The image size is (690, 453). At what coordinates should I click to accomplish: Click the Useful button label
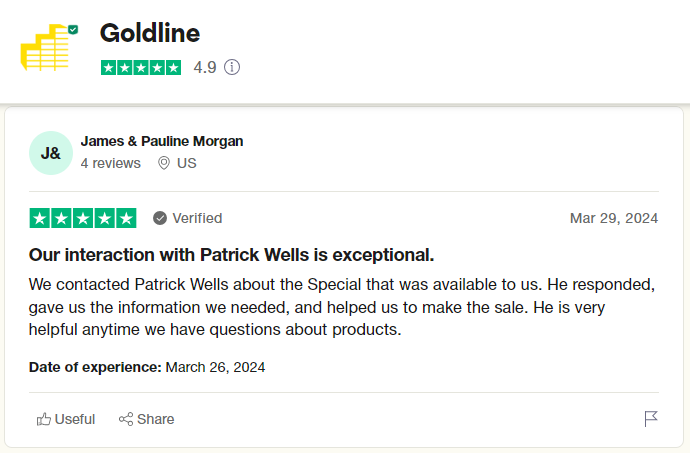pyautogui.click(x=75, y=419)
